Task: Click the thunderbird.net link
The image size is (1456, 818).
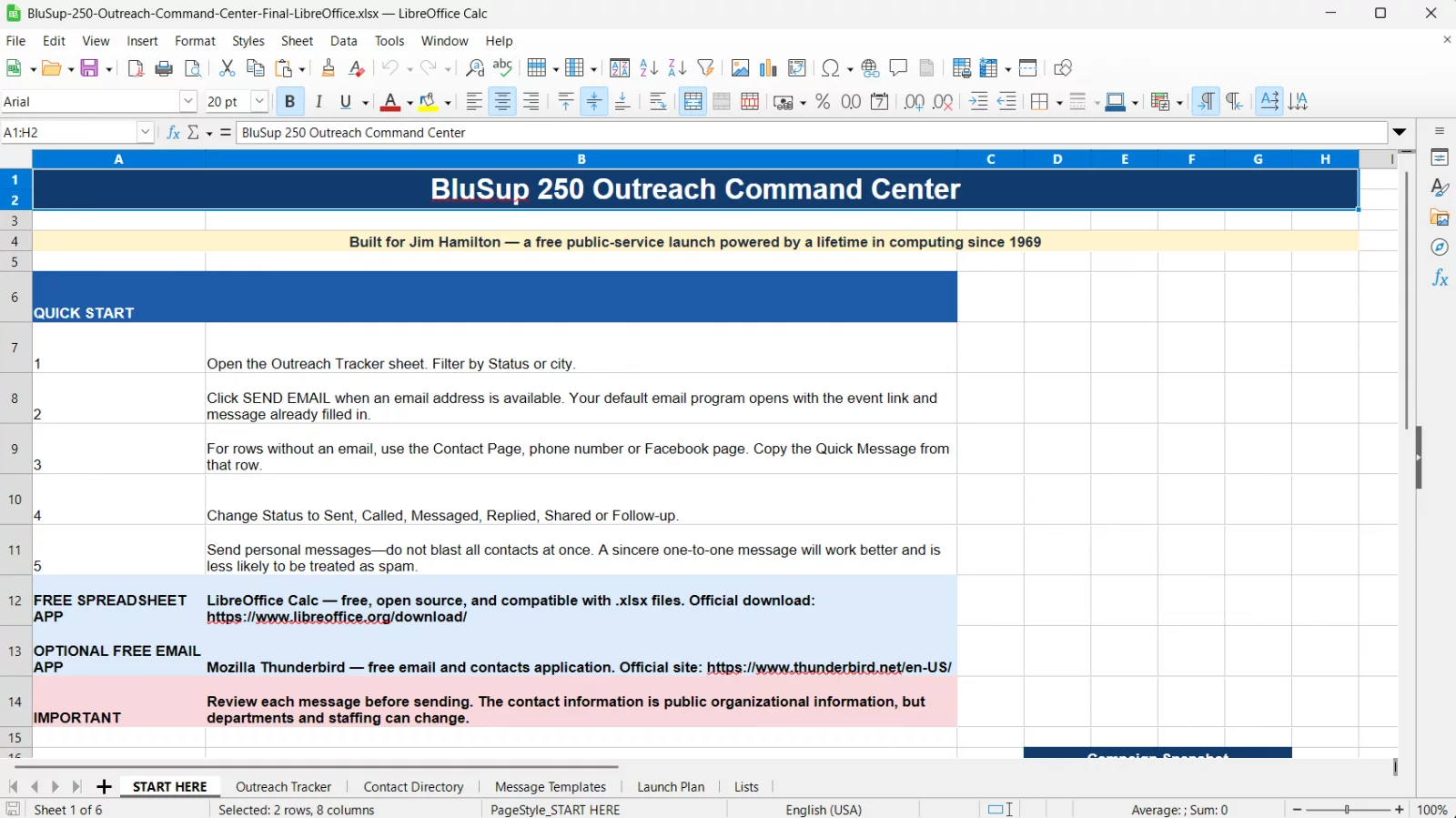Action: coord(829,668)
